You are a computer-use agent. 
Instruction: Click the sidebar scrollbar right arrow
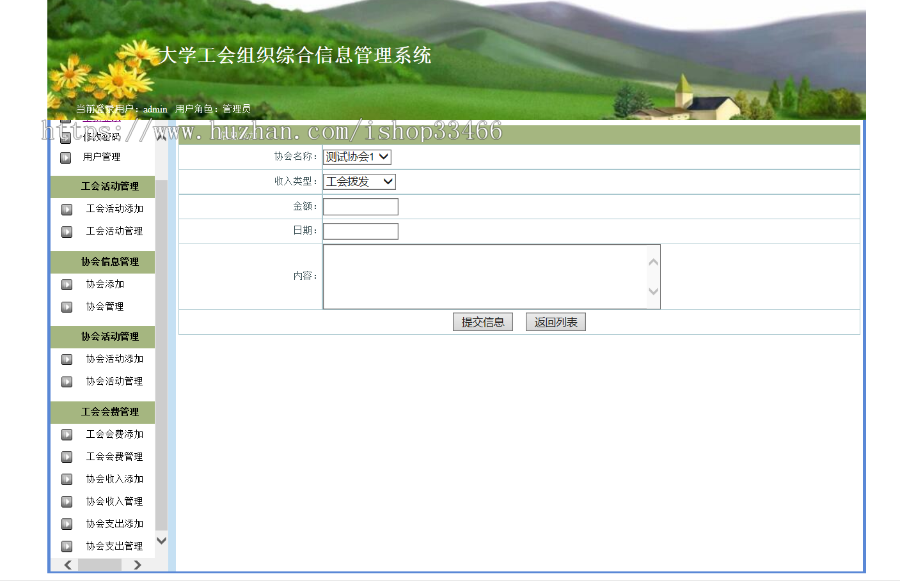click(x=138, y=567)
